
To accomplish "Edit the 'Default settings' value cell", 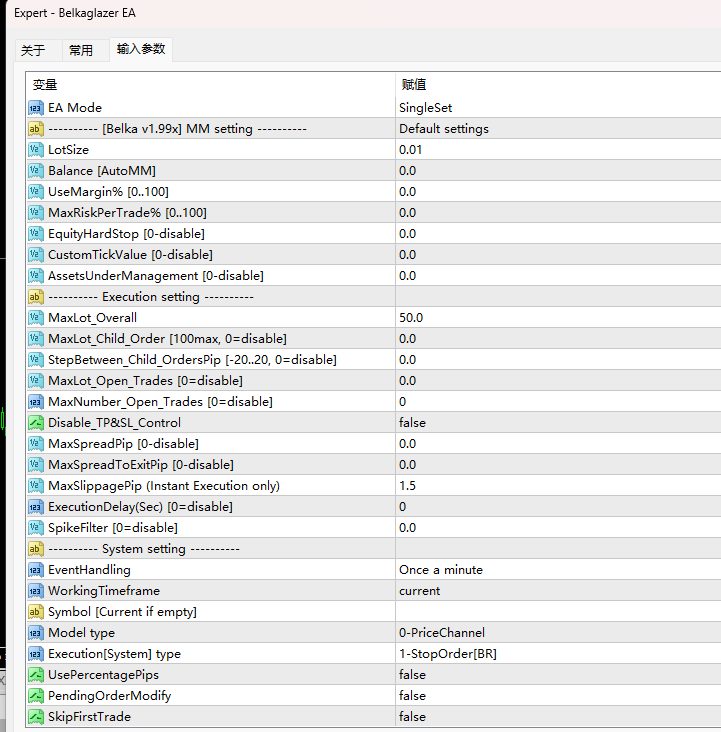I will pyautogui.click(x=558, y=129).
